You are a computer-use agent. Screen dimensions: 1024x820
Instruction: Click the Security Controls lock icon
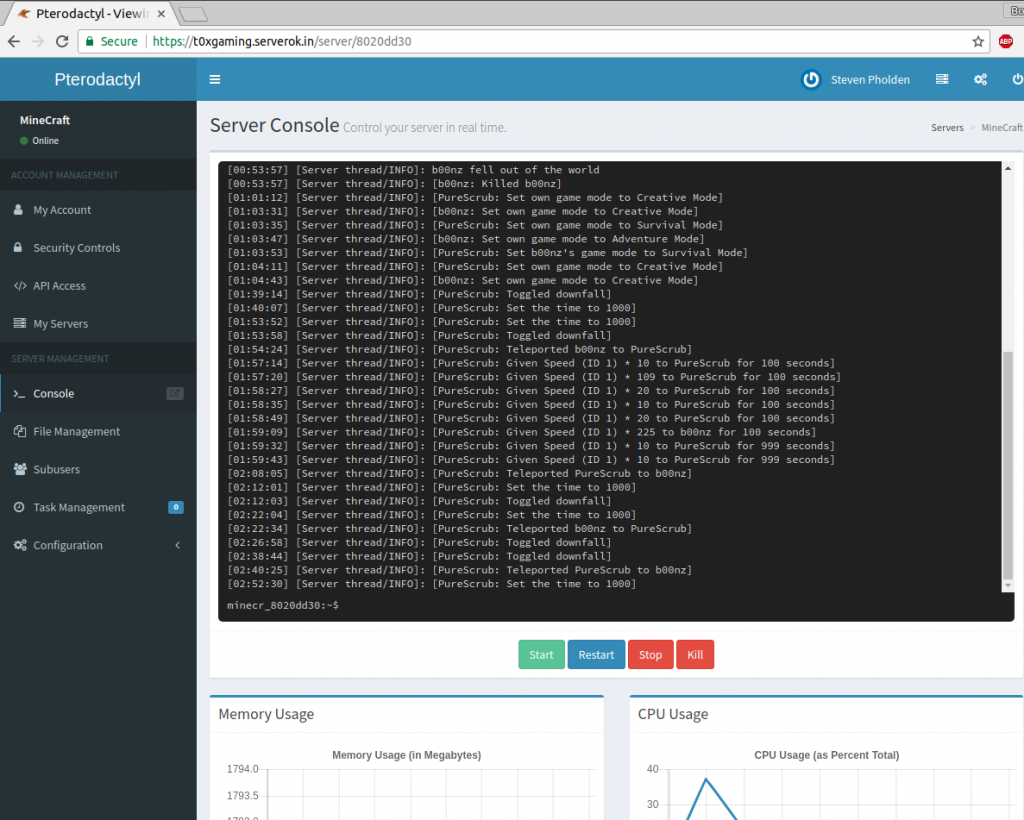pos(18,247)
